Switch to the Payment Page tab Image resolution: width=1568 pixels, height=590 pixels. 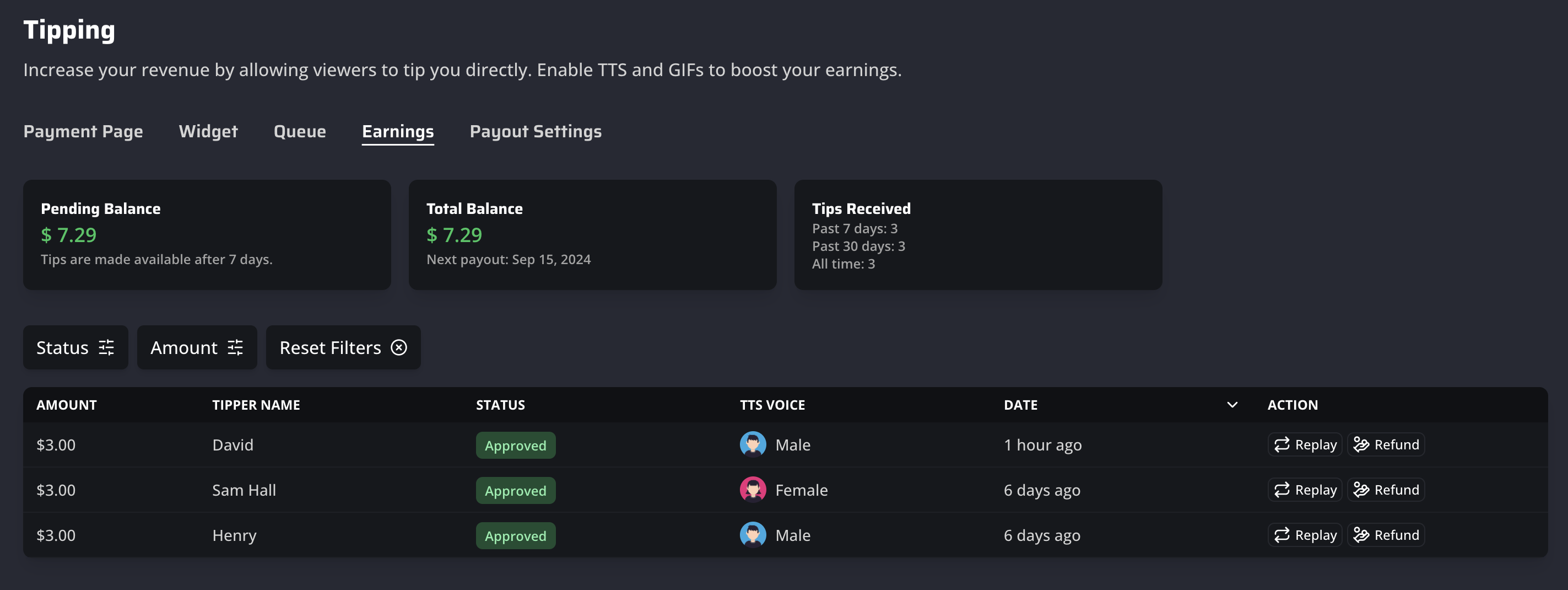(83, 132)
